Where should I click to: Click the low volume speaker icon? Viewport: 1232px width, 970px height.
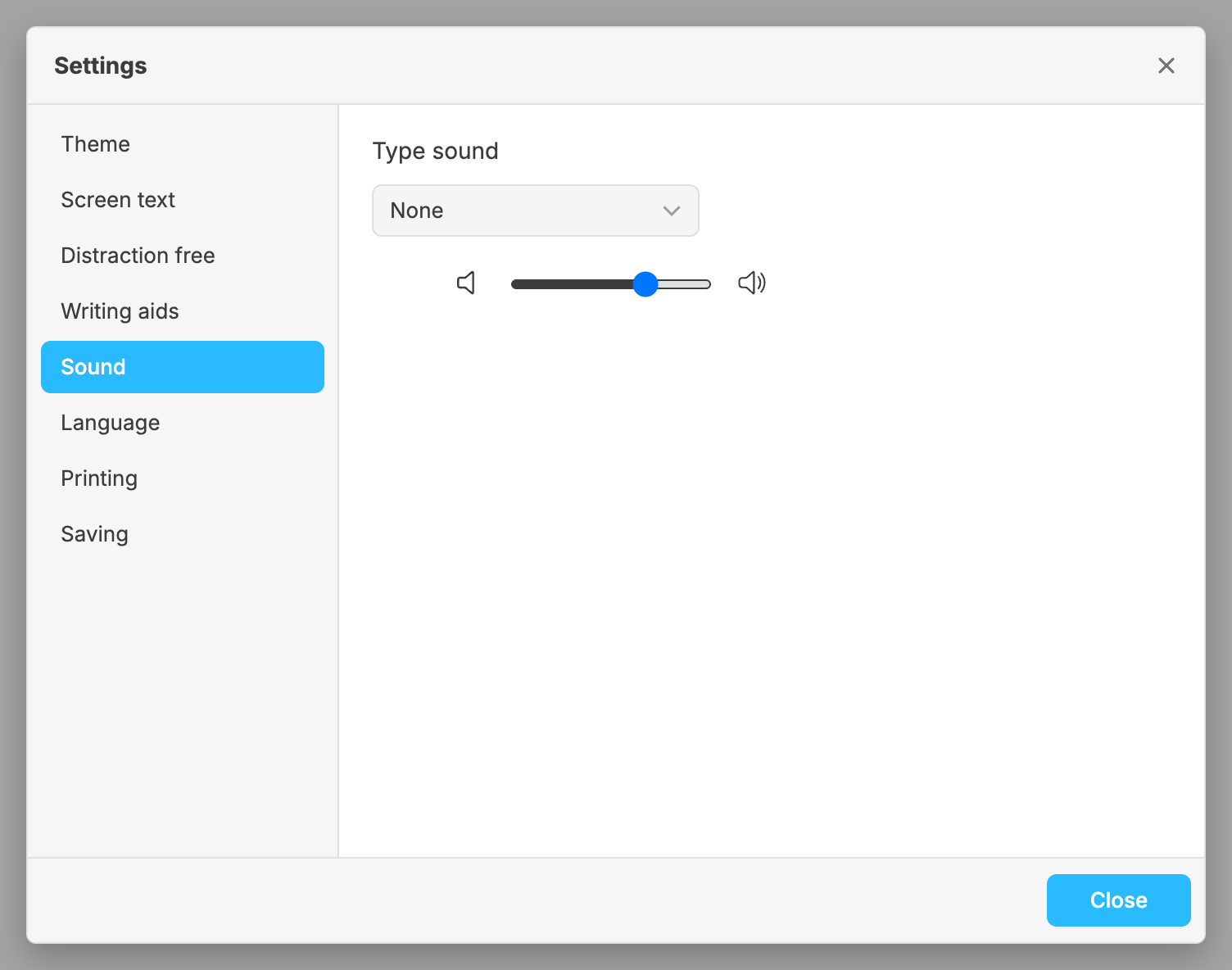point(466,283)
